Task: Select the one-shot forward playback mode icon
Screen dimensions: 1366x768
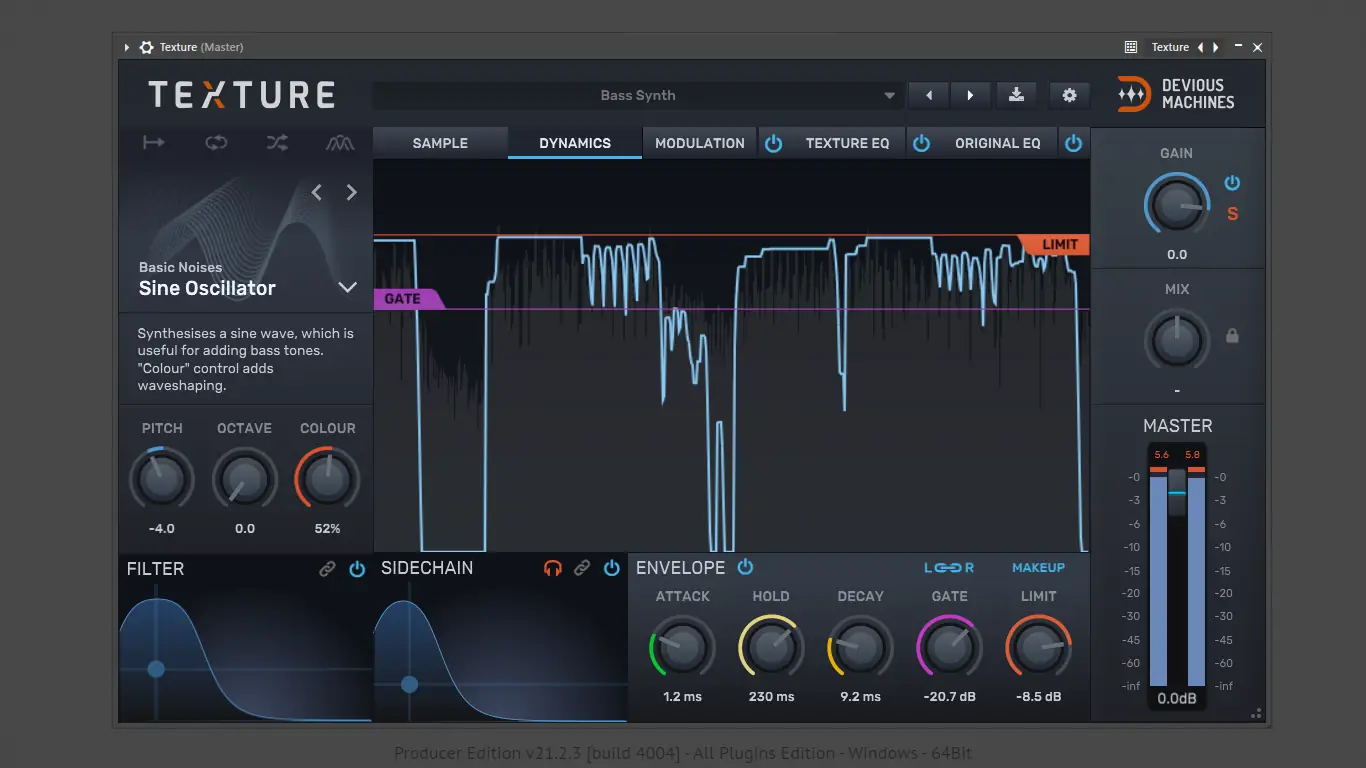Action: [154, 143]
